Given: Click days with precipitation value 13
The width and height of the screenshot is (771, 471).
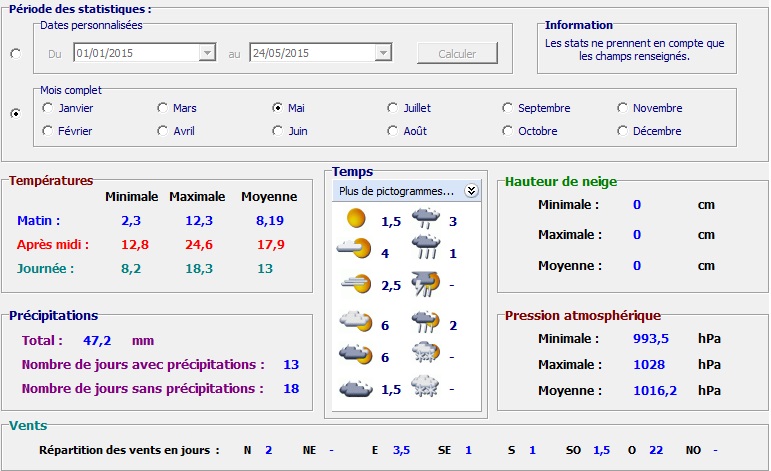Looking at the screenshot, I should pos(291,364).
